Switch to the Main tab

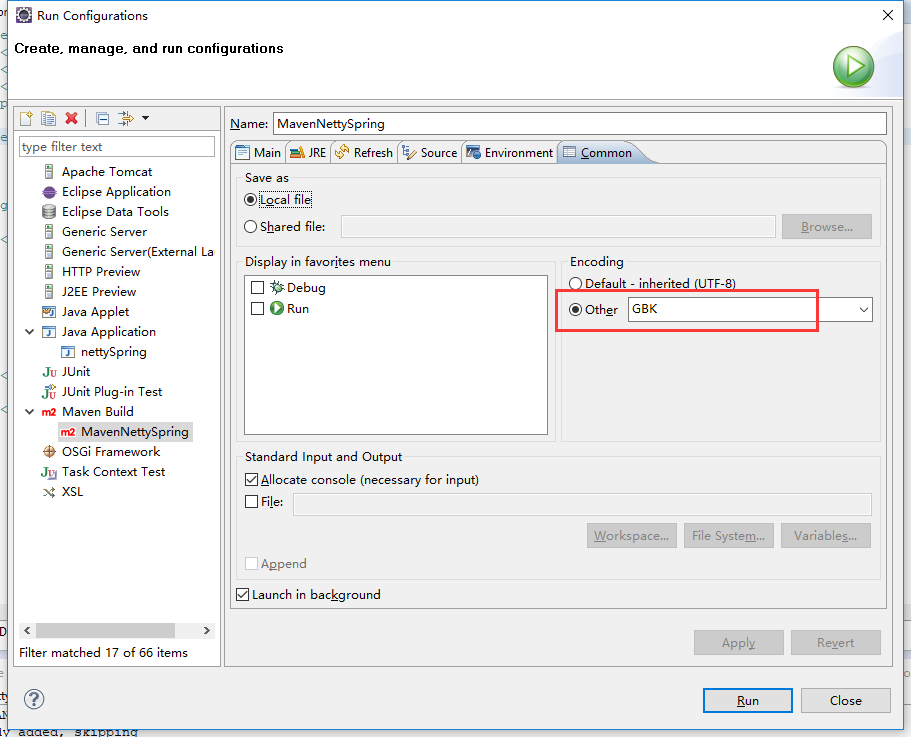(258, 152)
